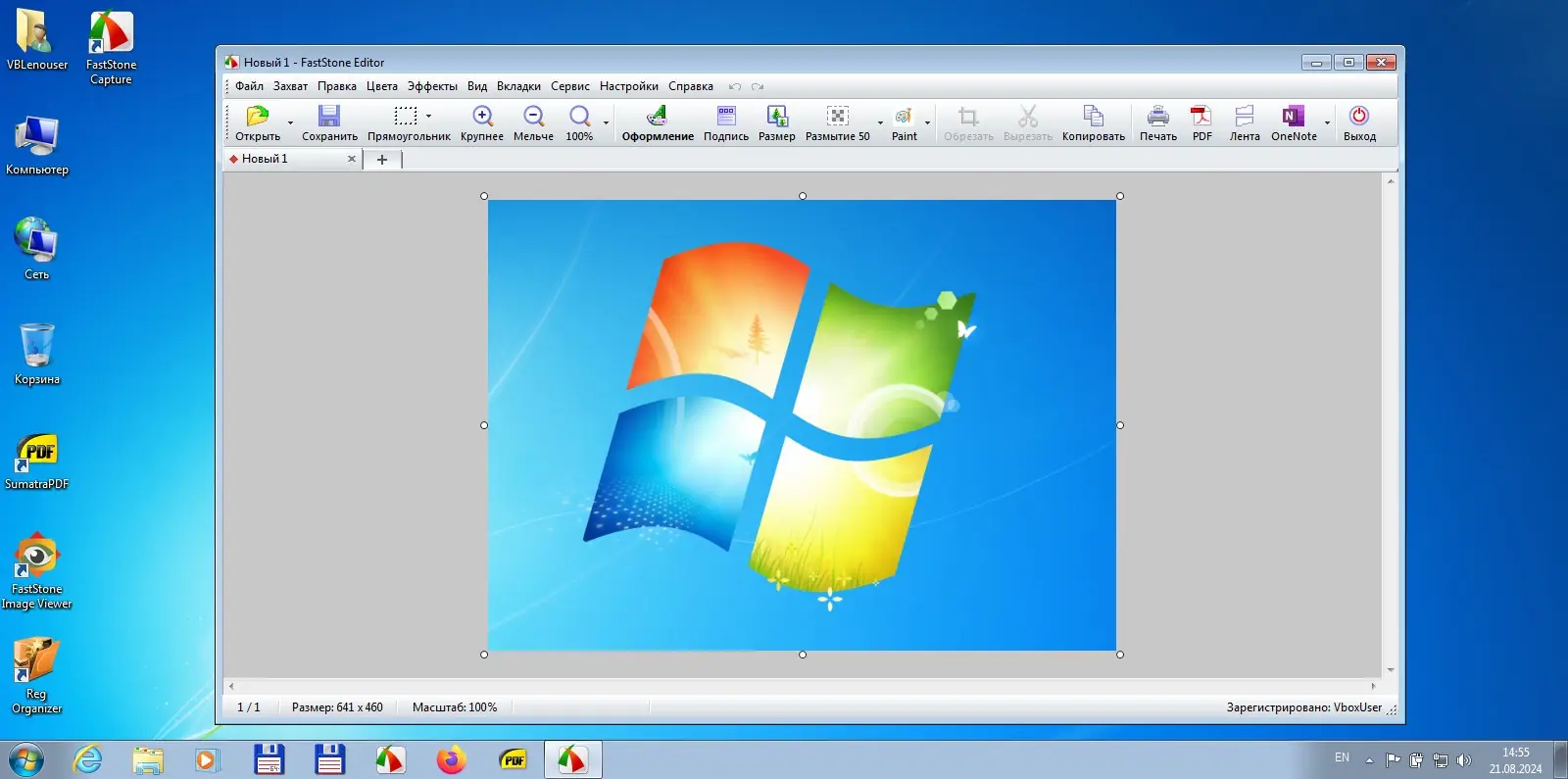Viewport: 1568px width, 779px height.
Task: Open the Оформление drawing tool
Action: click(658, 117)
